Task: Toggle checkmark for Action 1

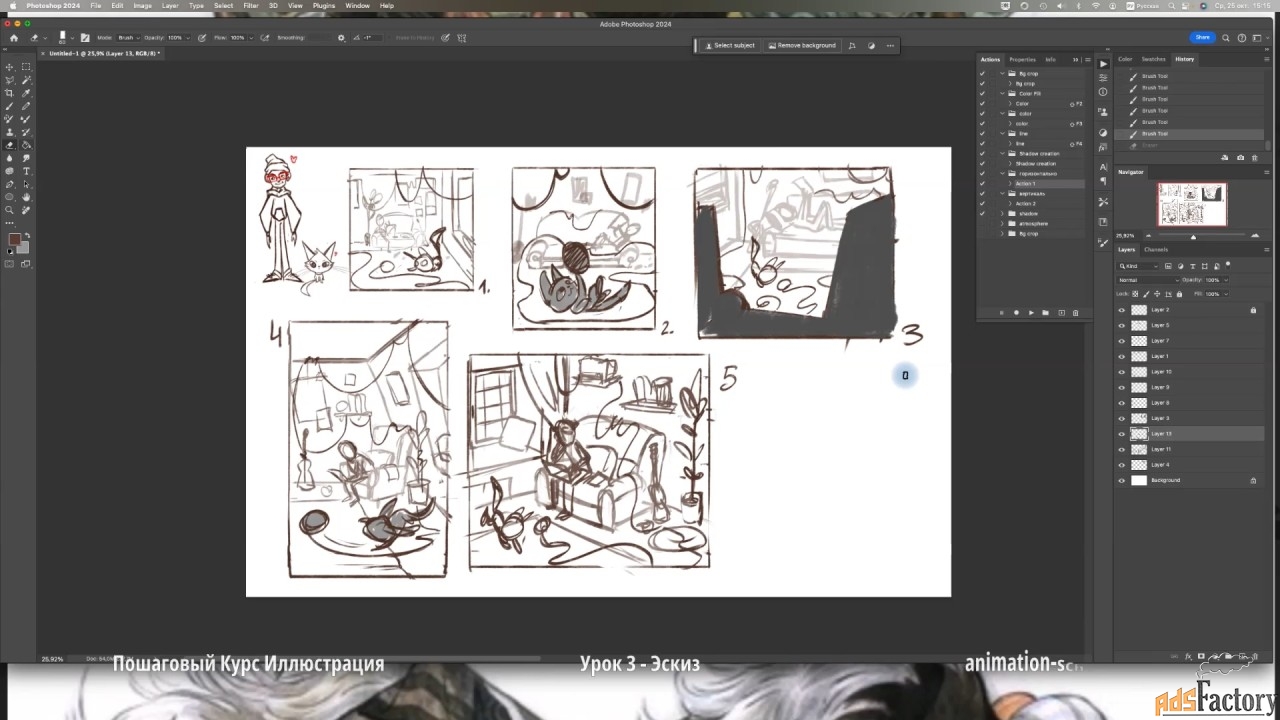Action: click(x=982, y=183)
